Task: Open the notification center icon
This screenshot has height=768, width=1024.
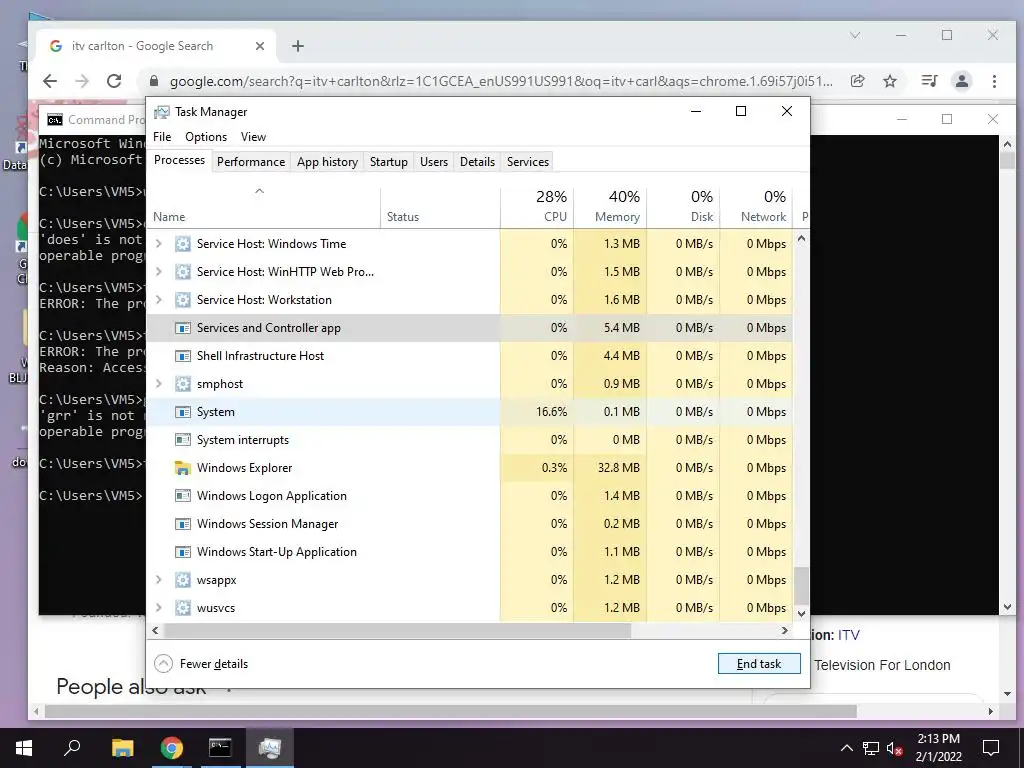Action: (x=991, y=748)
